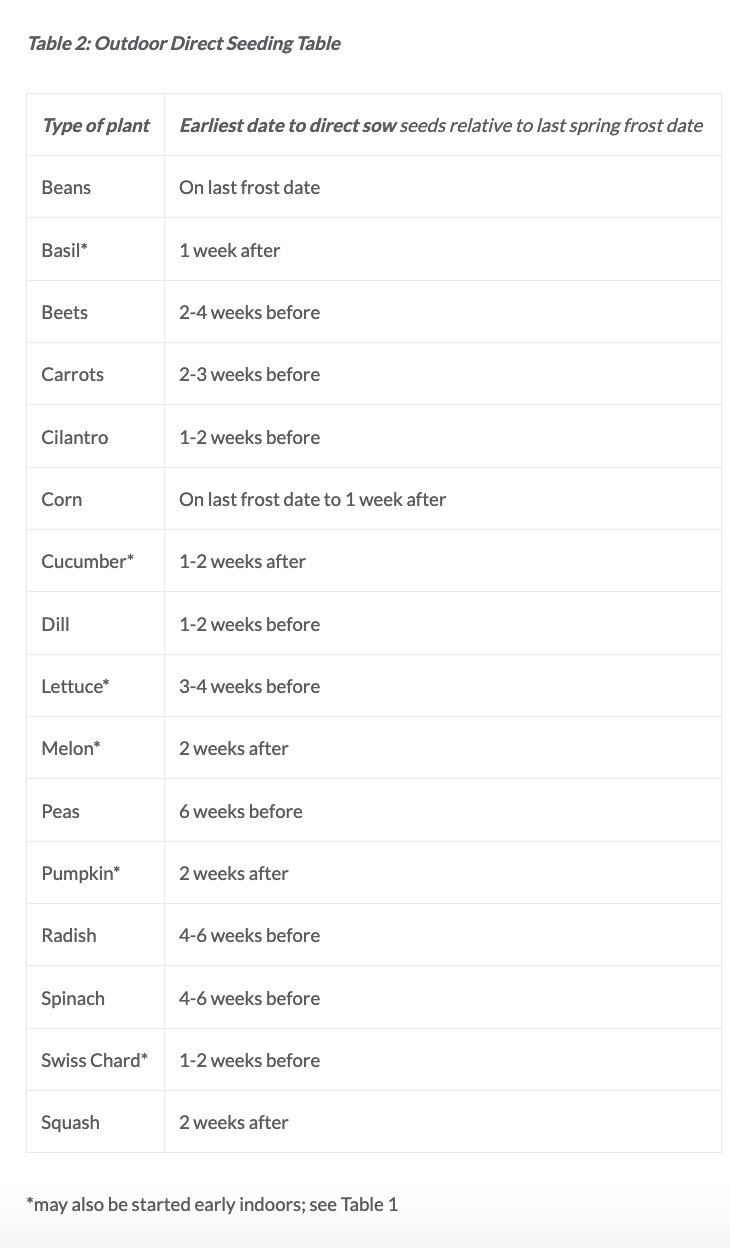Click the Dill row label

pos(56,624)
